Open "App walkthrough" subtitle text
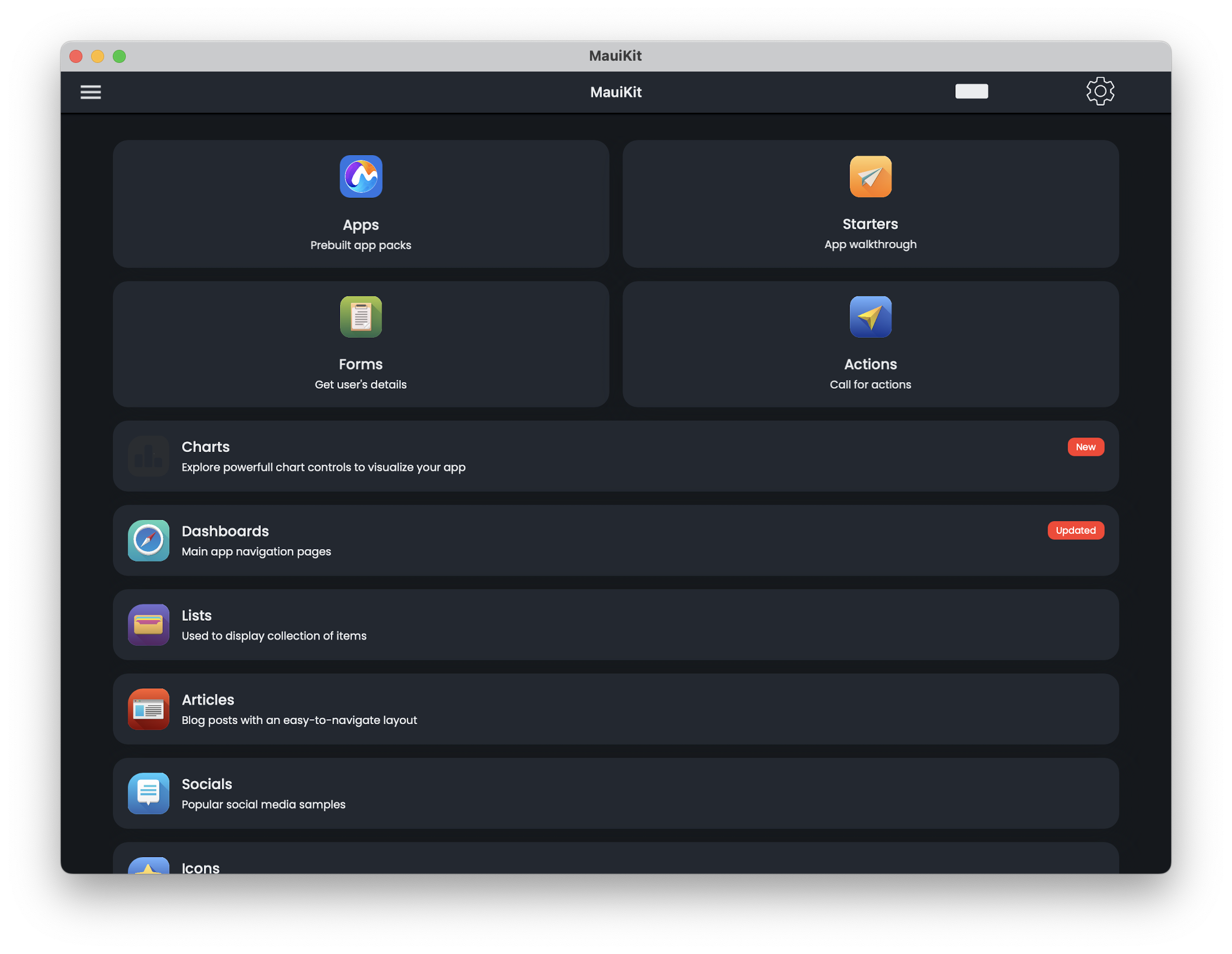Screen dimensions: 1232x954 (870, 244)
